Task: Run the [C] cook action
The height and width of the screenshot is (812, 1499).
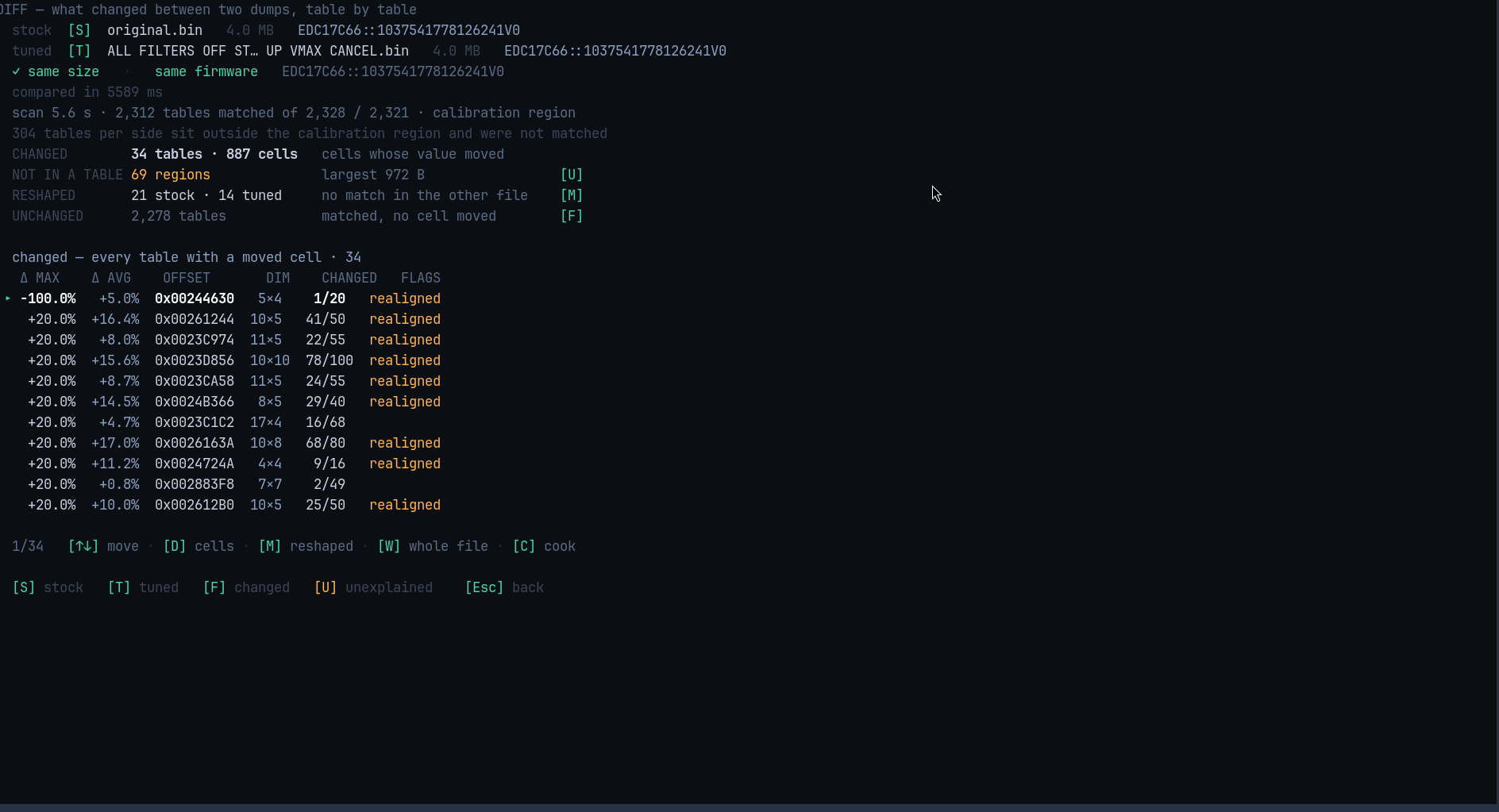Action: coord(544,546)
